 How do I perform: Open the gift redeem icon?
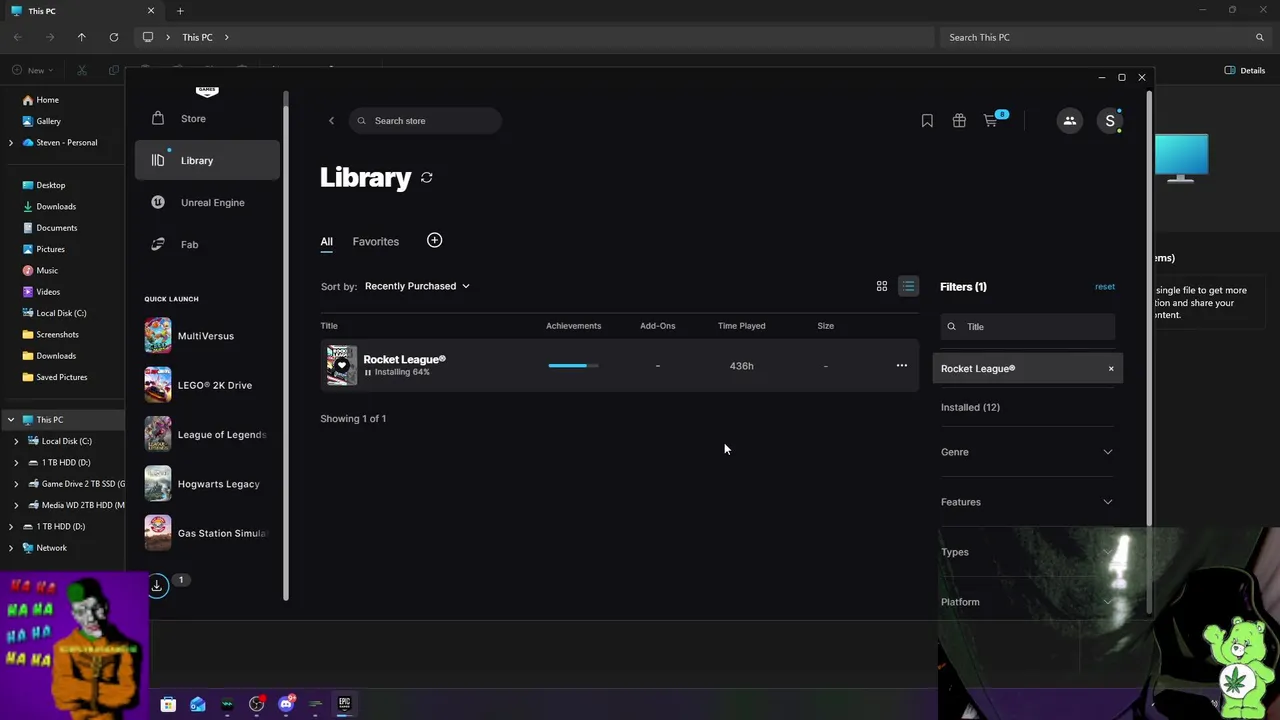tap(959, 121)
